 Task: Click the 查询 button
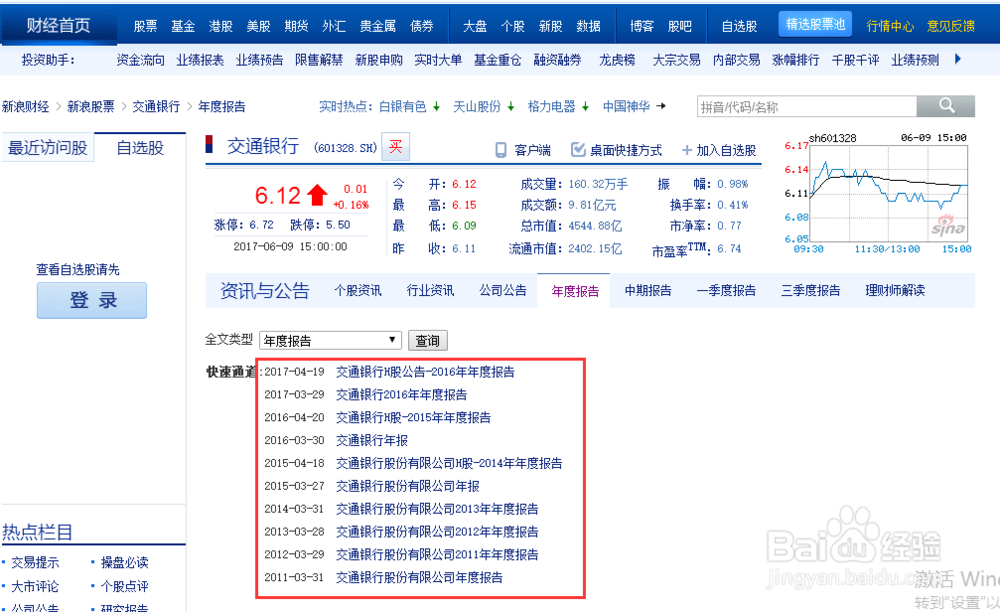[427, 340]
